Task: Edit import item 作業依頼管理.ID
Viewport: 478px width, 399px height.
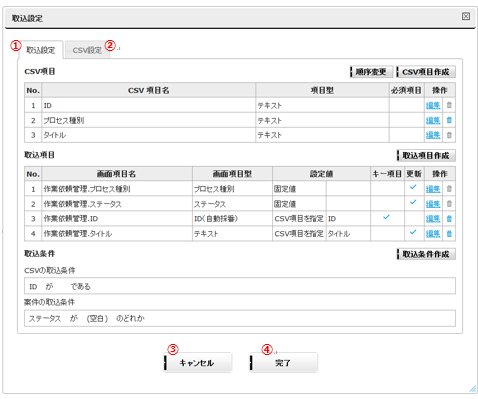Action: coord(433,219)
